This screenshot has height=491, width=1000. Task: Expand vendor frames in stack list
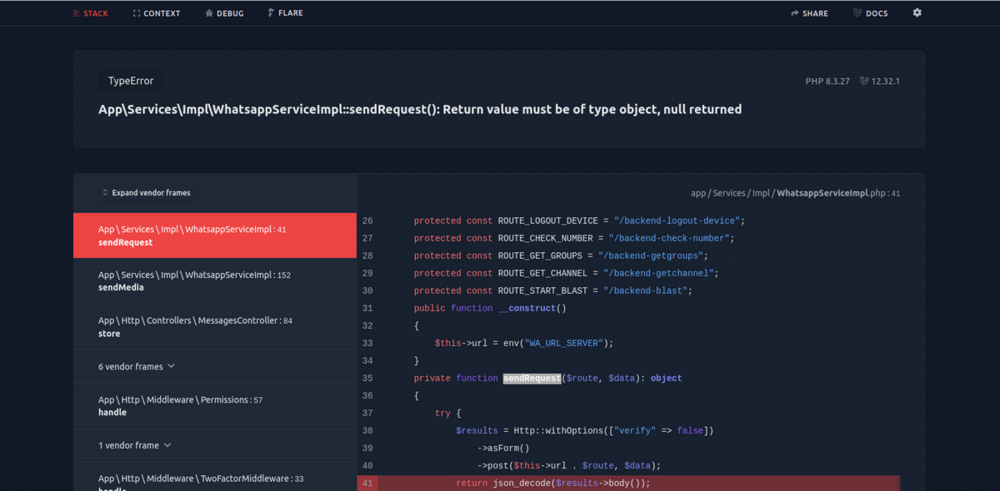146,193
